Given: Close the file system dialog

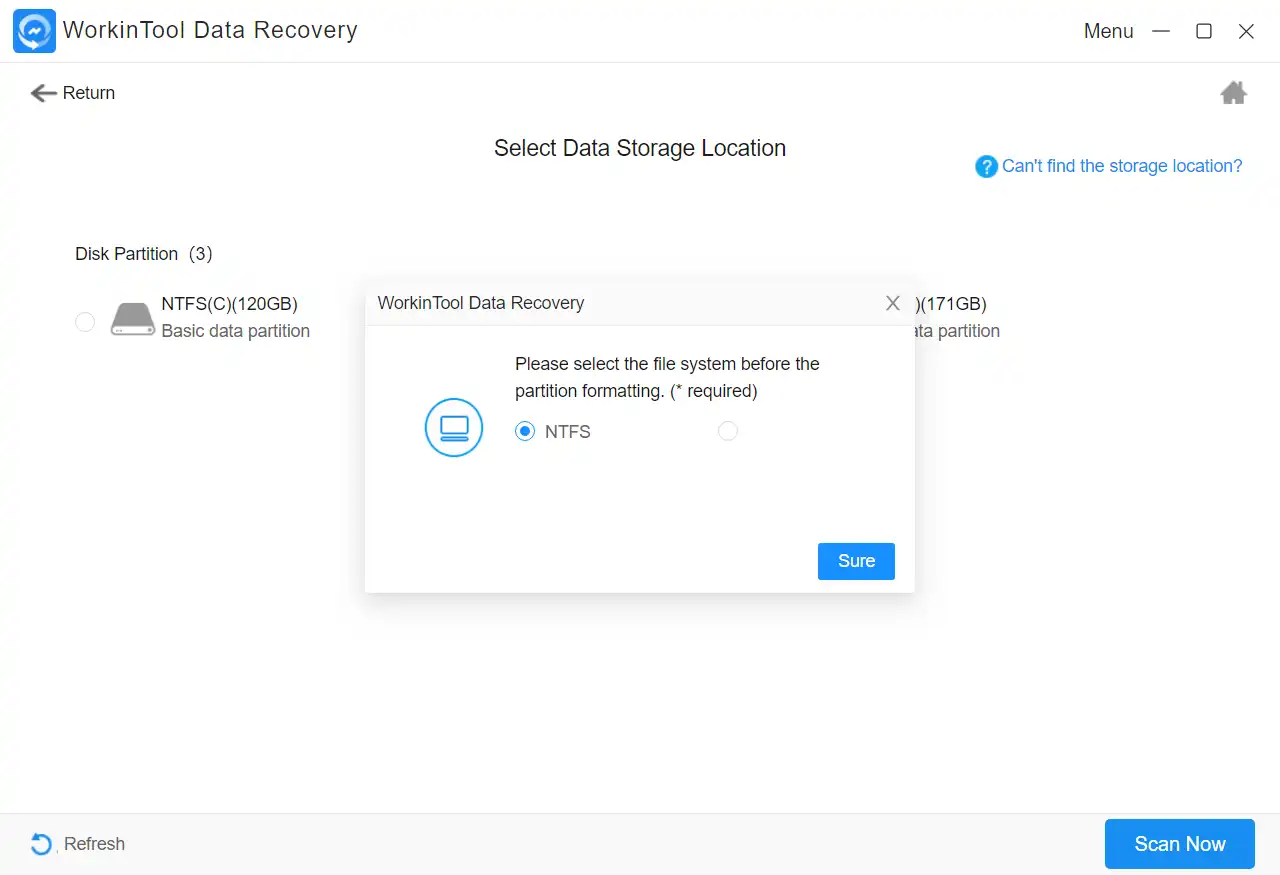Looking at the screenshot, I should coord(893,303).
